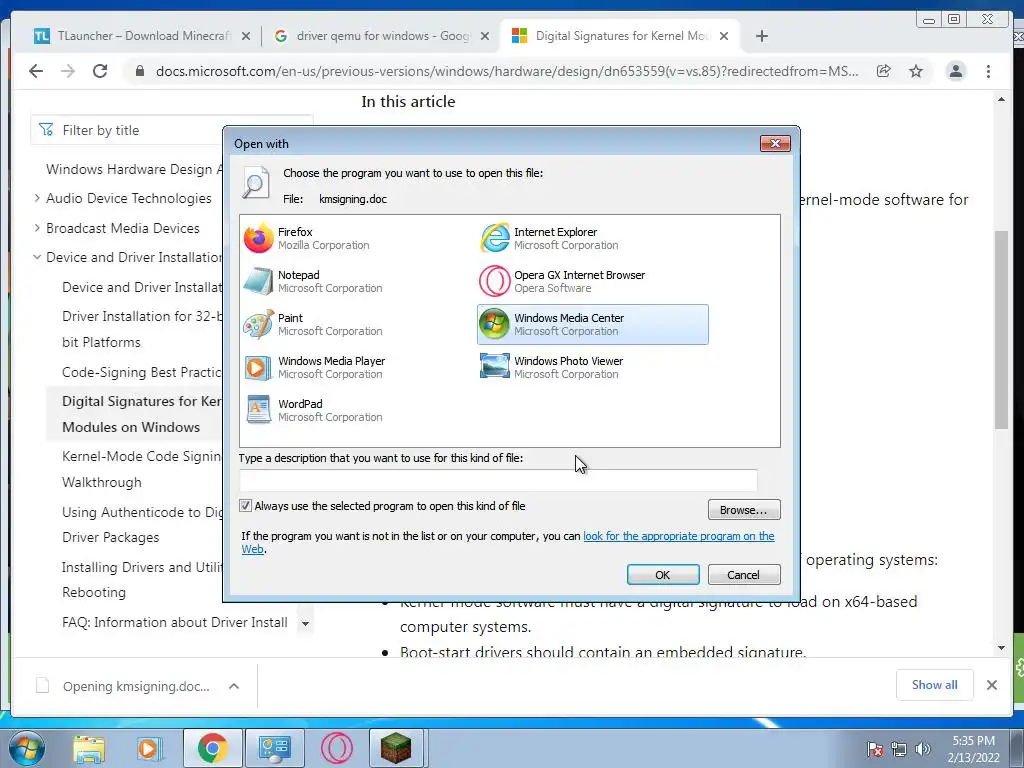Select the Paint program icon

259,325
